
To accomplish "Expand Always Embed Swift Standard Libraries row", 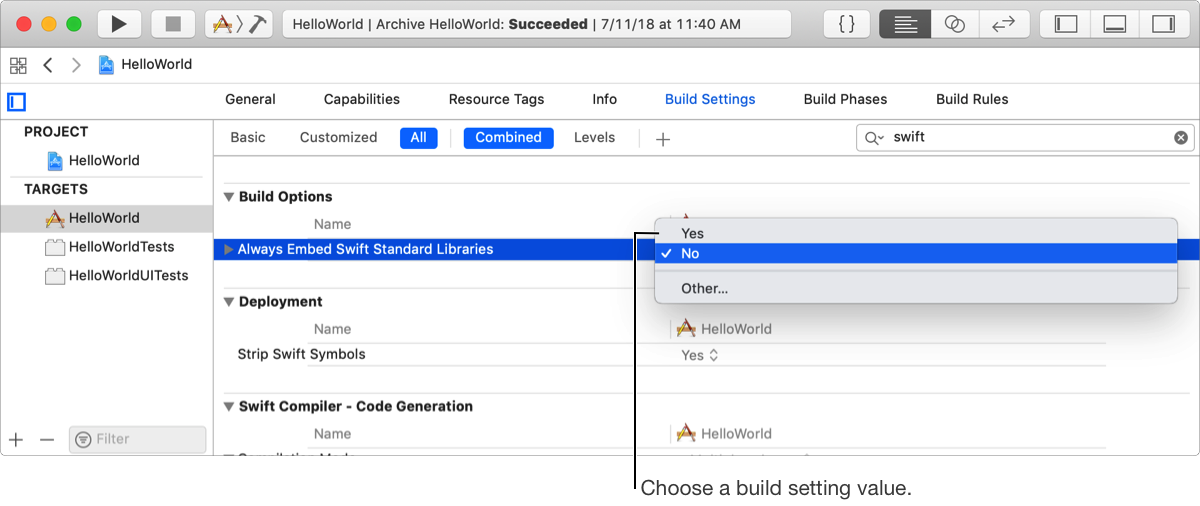I will tap(228, 249).
